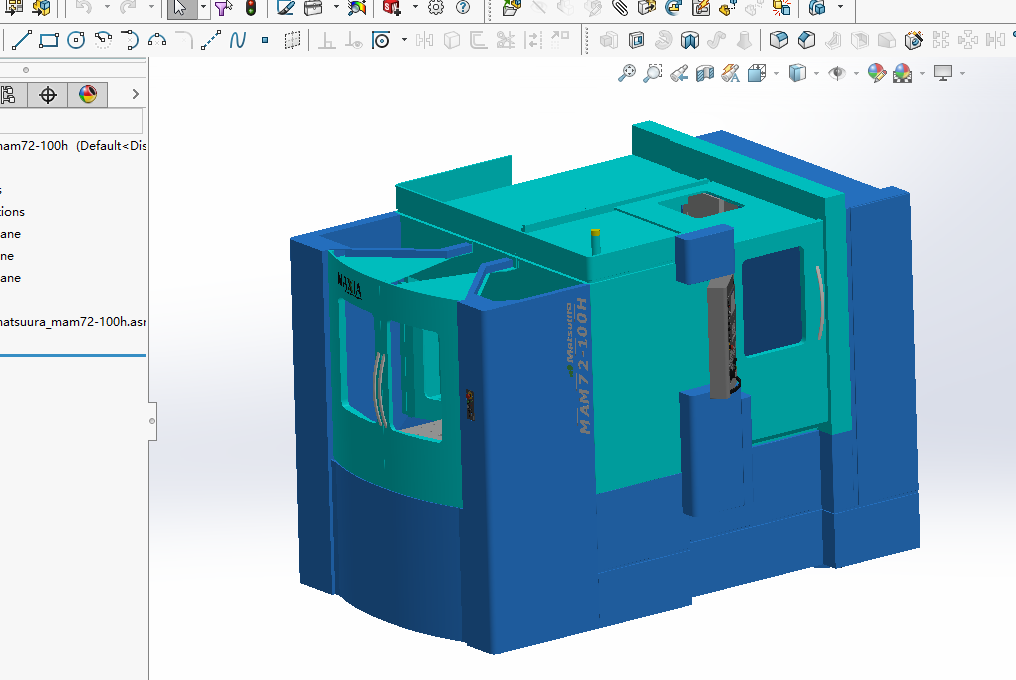Viewport: 1016px width, 680px height.
Task: Select the Corner Rectangle sketch tool
Action: [x=49, y=41]
